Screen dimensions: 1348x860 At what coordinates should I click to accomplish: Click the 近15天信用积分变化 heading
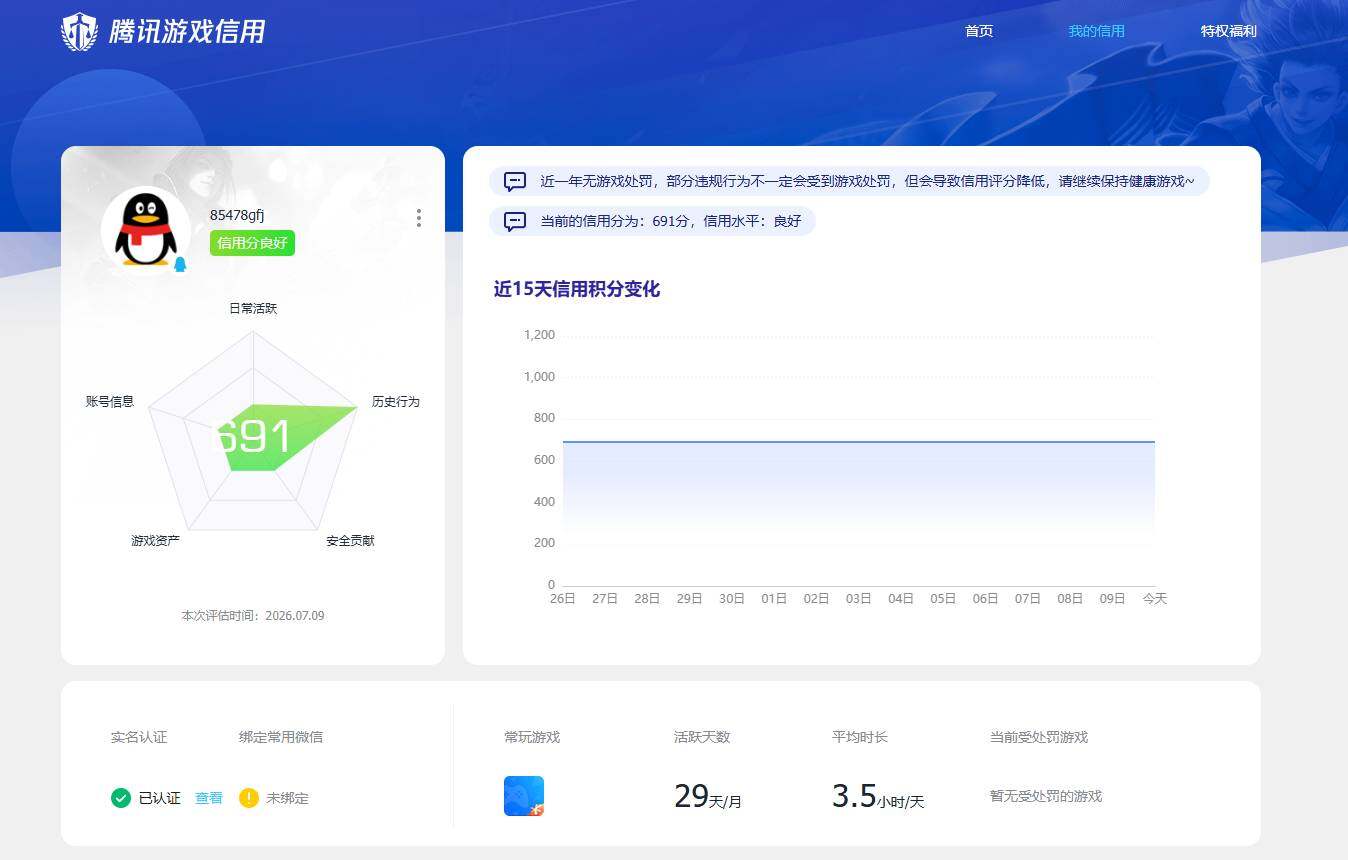577,290
